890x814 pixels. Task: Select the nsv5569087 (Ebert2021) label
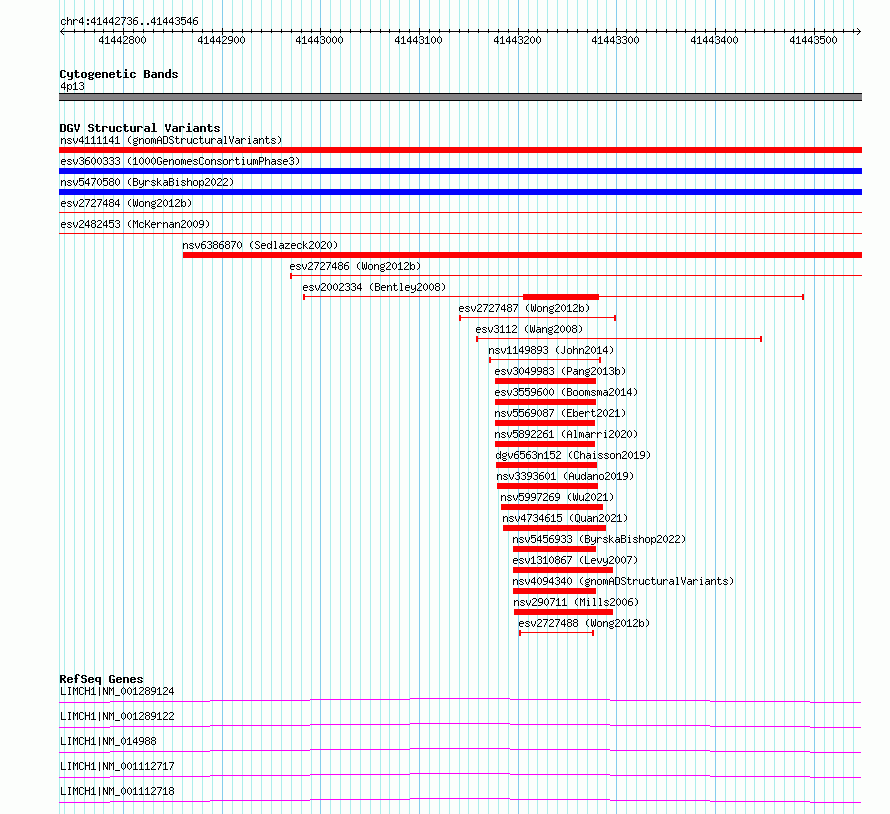coord(560,413)
